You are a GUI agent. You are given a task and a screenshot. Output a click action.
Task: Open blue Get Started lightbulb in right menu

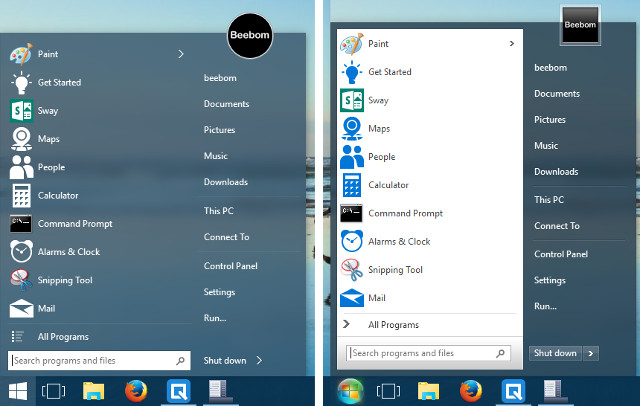tap(351, 72)
